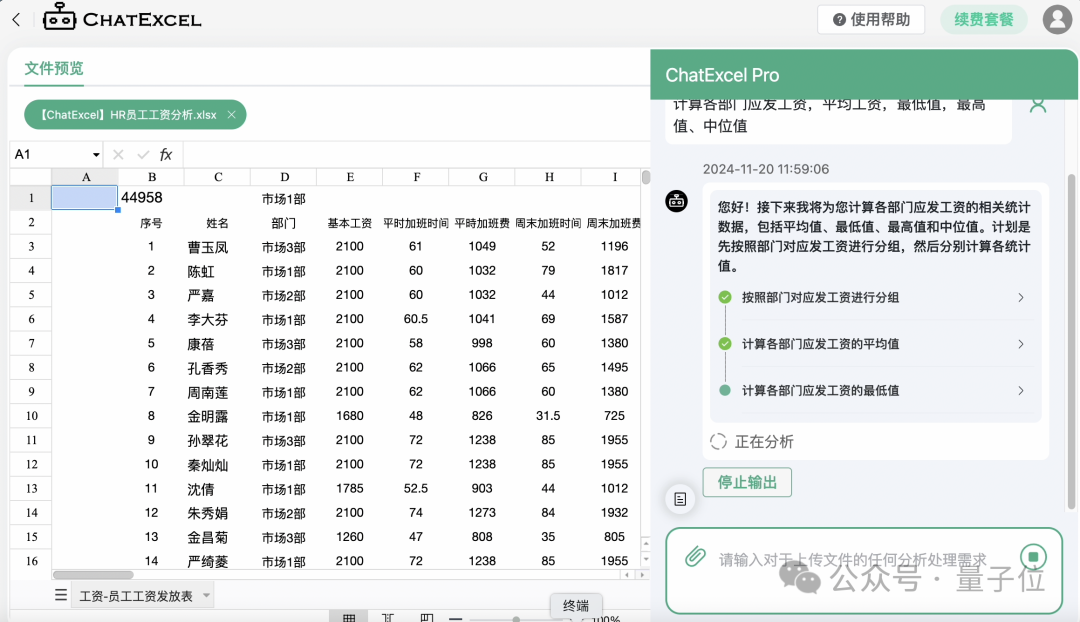
Task: Expand the 计算各部门应发工资的最低值 step
Action: coord(1021,391)
